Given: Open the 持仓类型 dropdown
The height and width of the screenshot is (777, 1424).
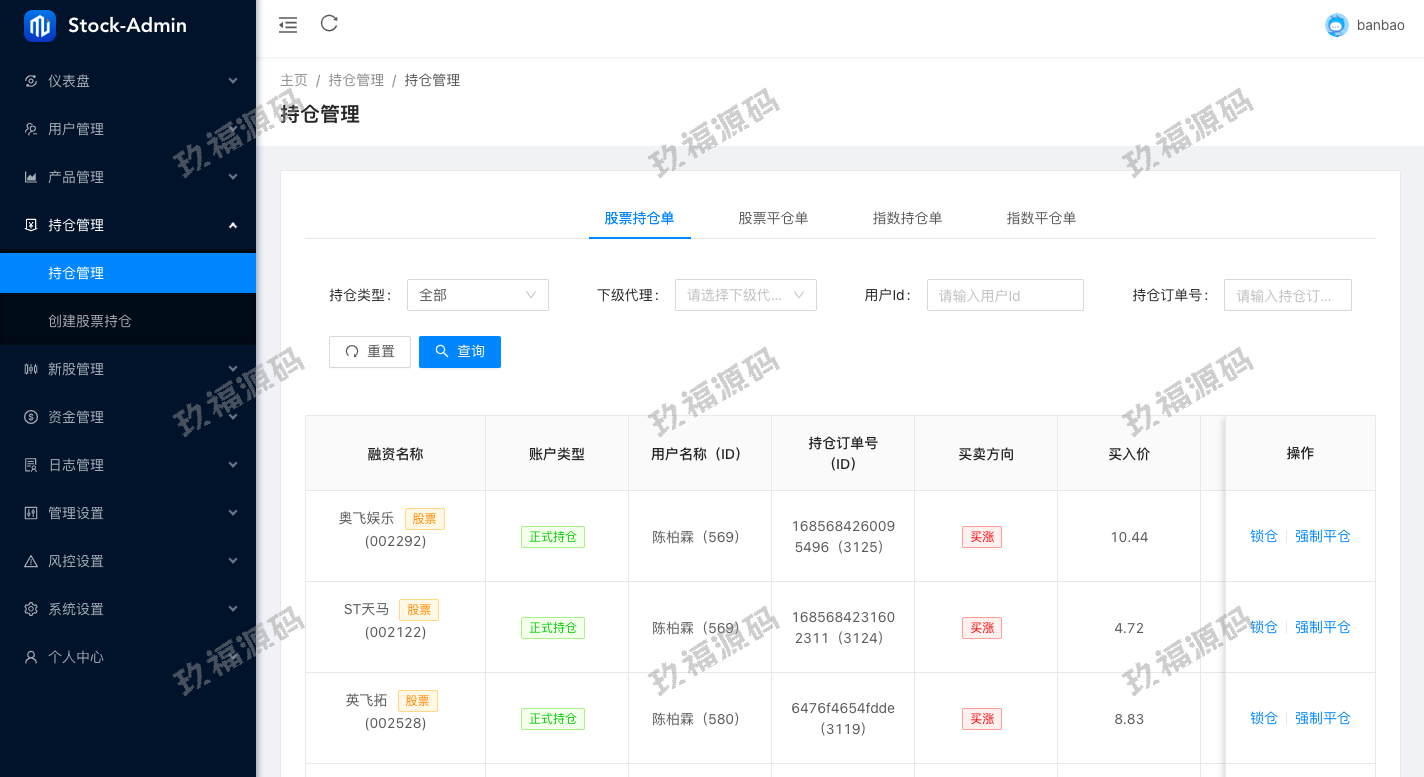Looking at the screenshot, I should [478, 295].
